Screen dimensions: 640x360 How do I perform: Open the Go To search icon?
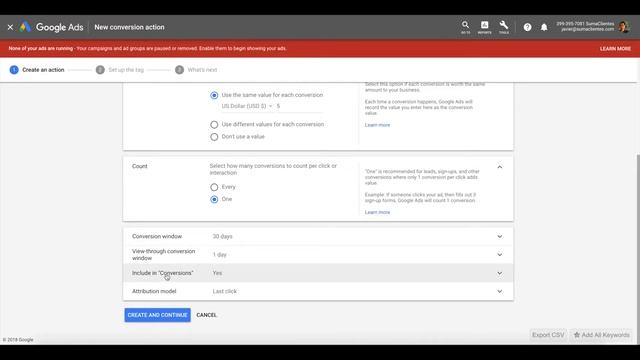pyautogui.click(x=465, y=27)
